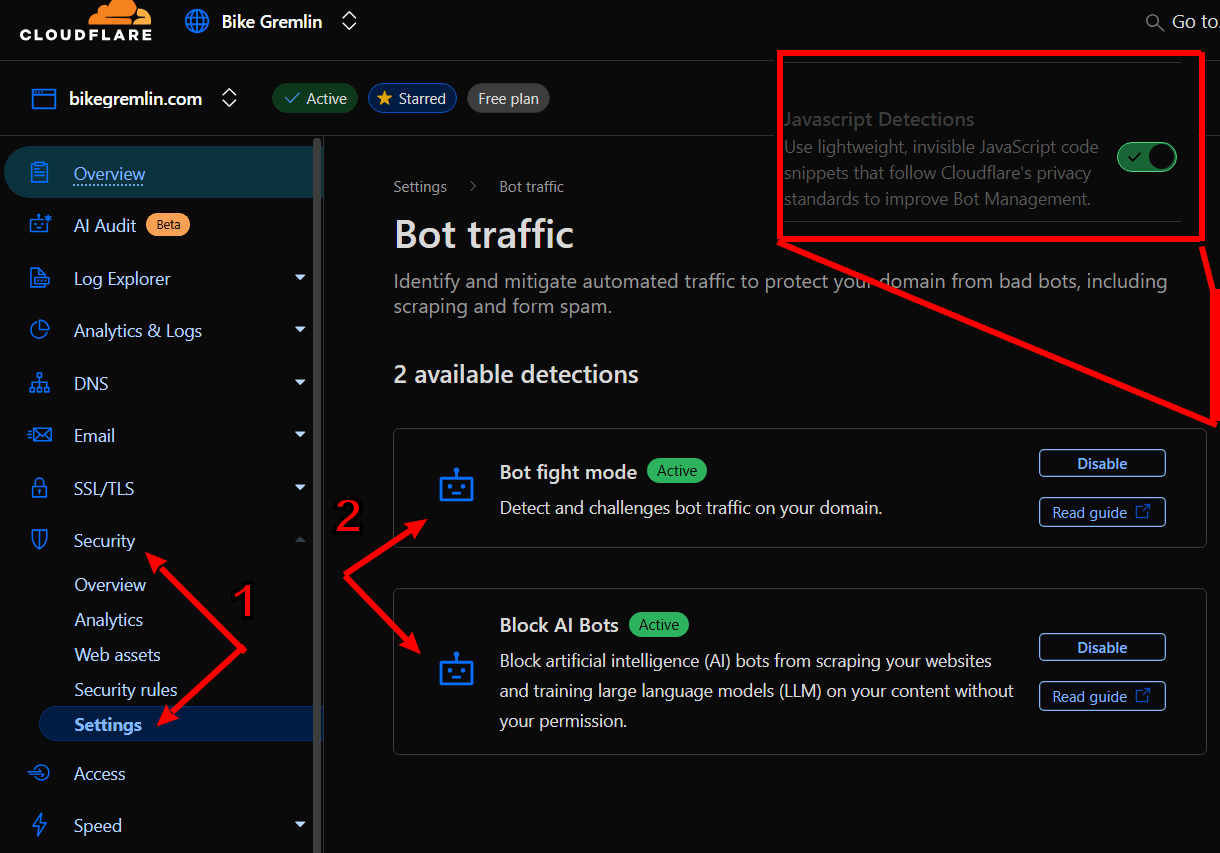Click the Security shield icon
Viewport: 1220px width, 853px height.
(39, 541)
